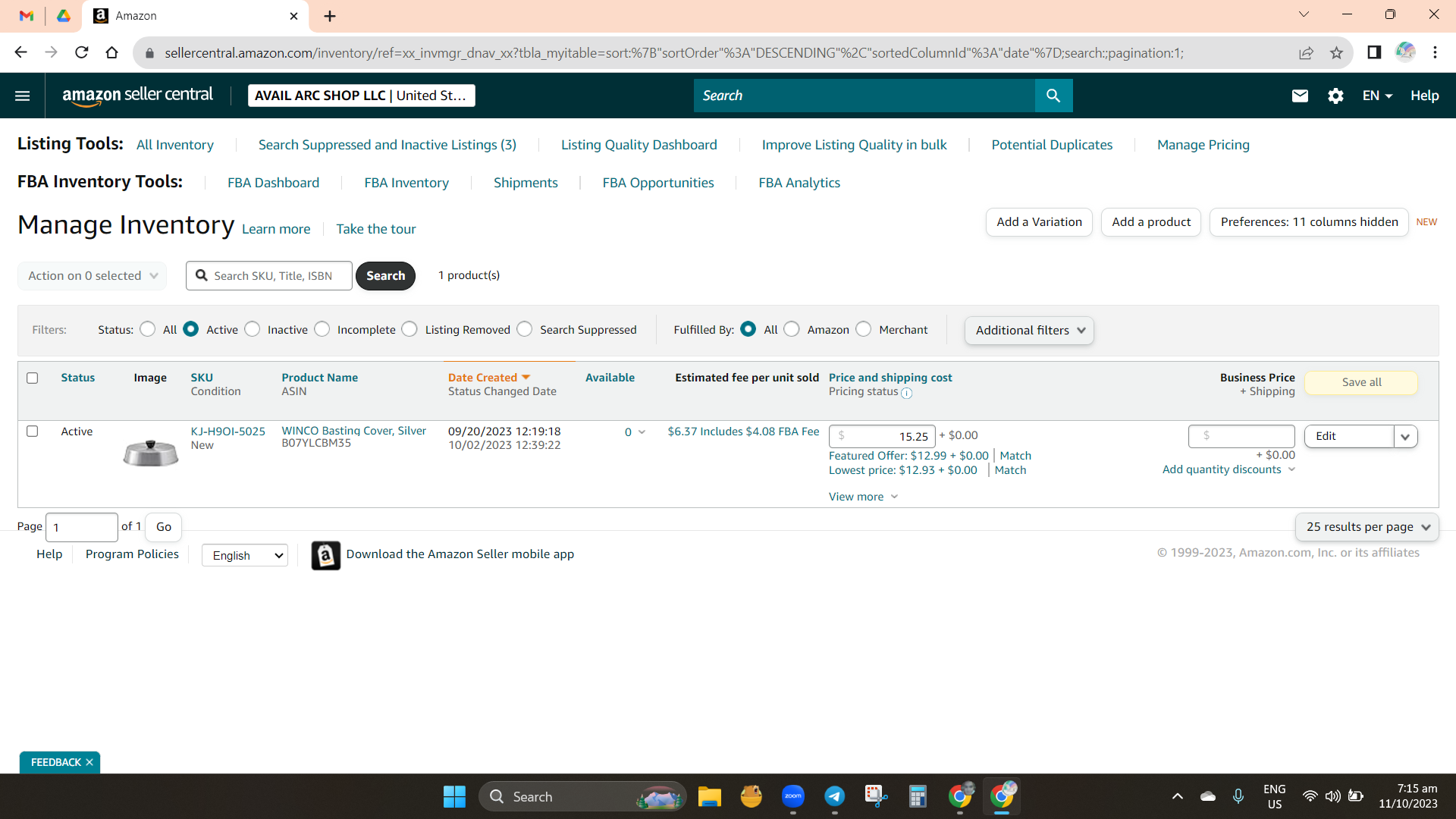Click the Business Price input field
Viewport: 1456px width, 819px height.
tap(1241, 436)
